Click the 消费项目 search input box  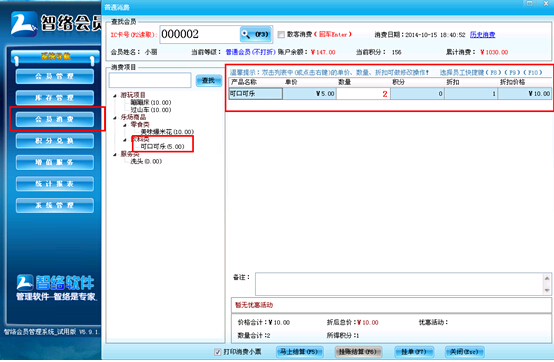(x=150, y=80)
